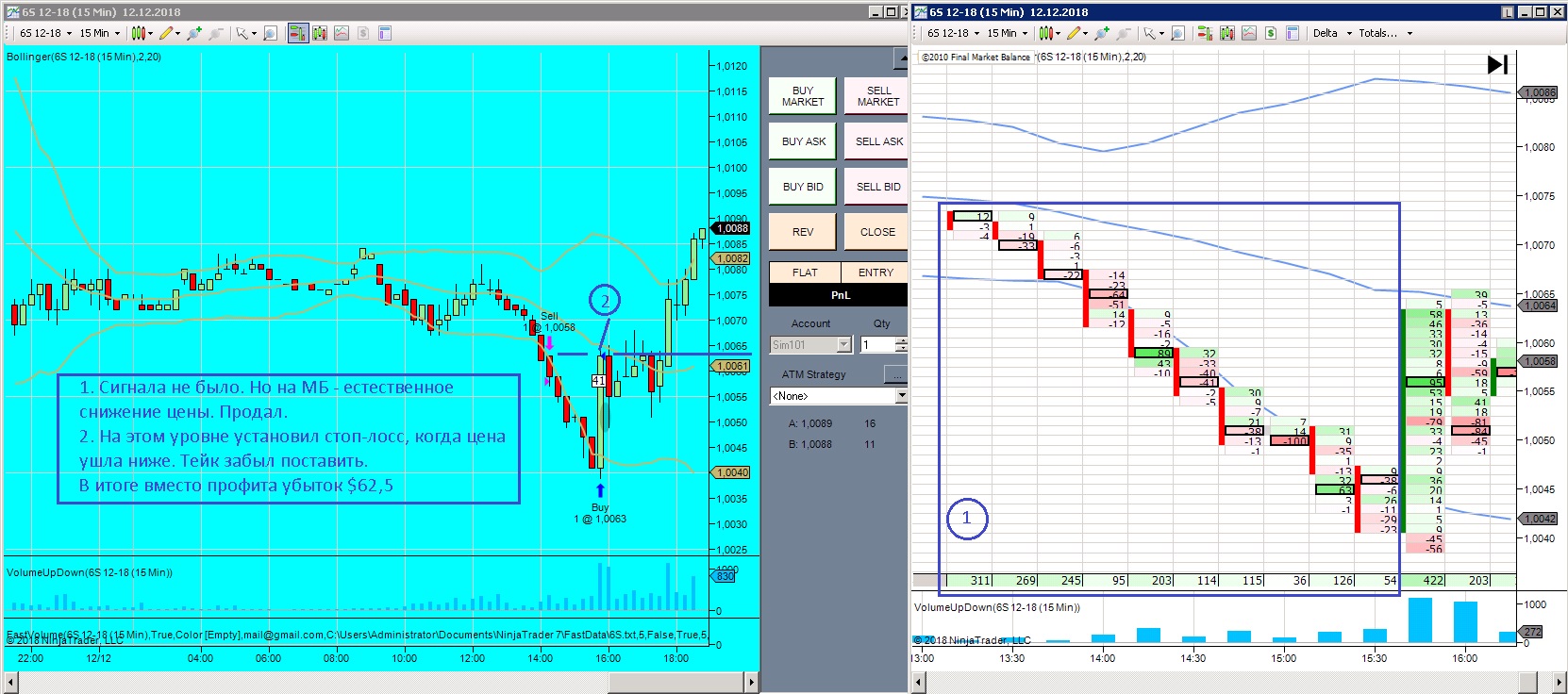Zoom in on the right chart

click(1102, 33)
